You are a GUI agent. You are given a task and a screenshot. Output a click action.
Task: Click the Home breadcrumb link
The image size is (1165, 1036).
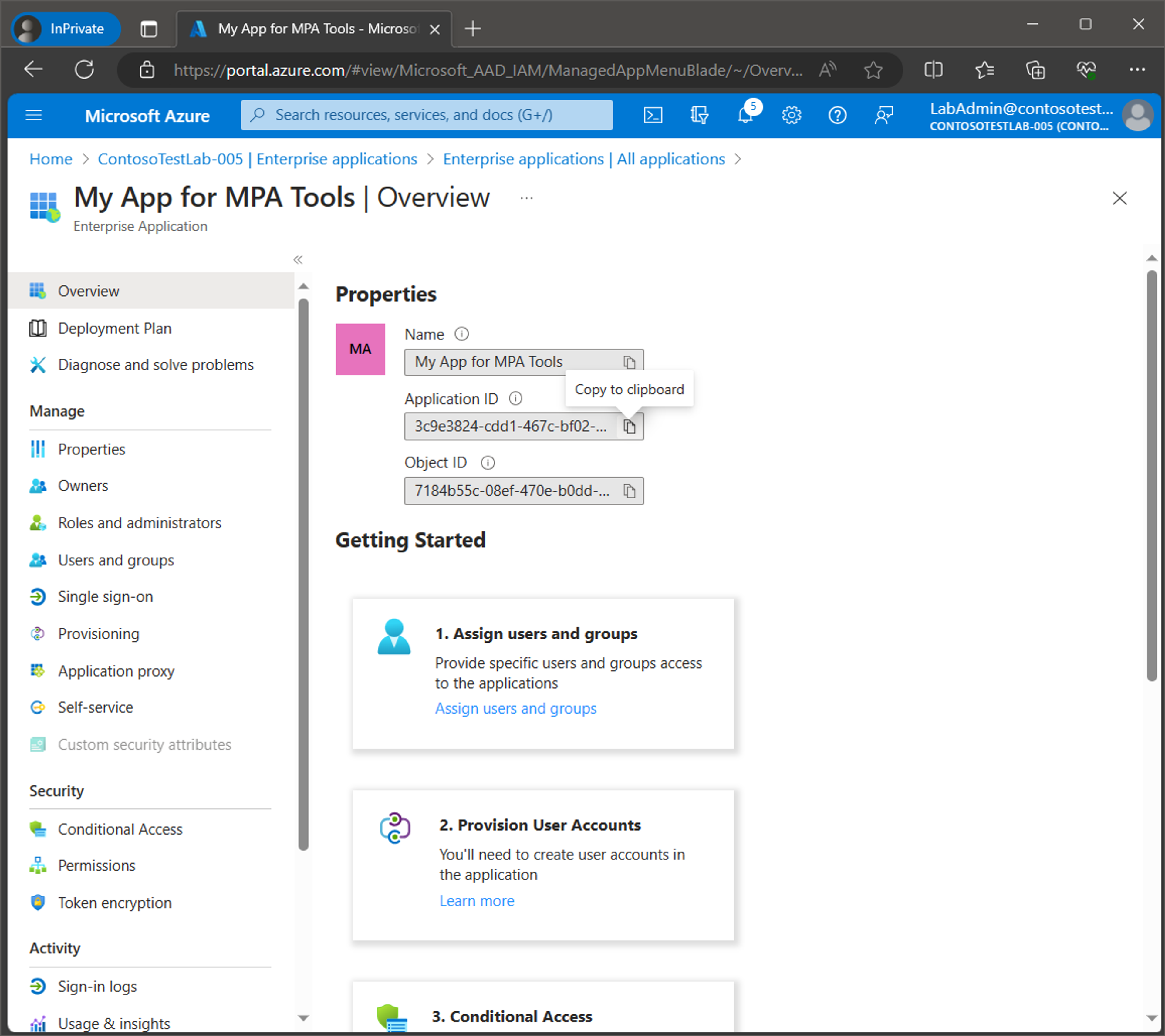point(51,159)
